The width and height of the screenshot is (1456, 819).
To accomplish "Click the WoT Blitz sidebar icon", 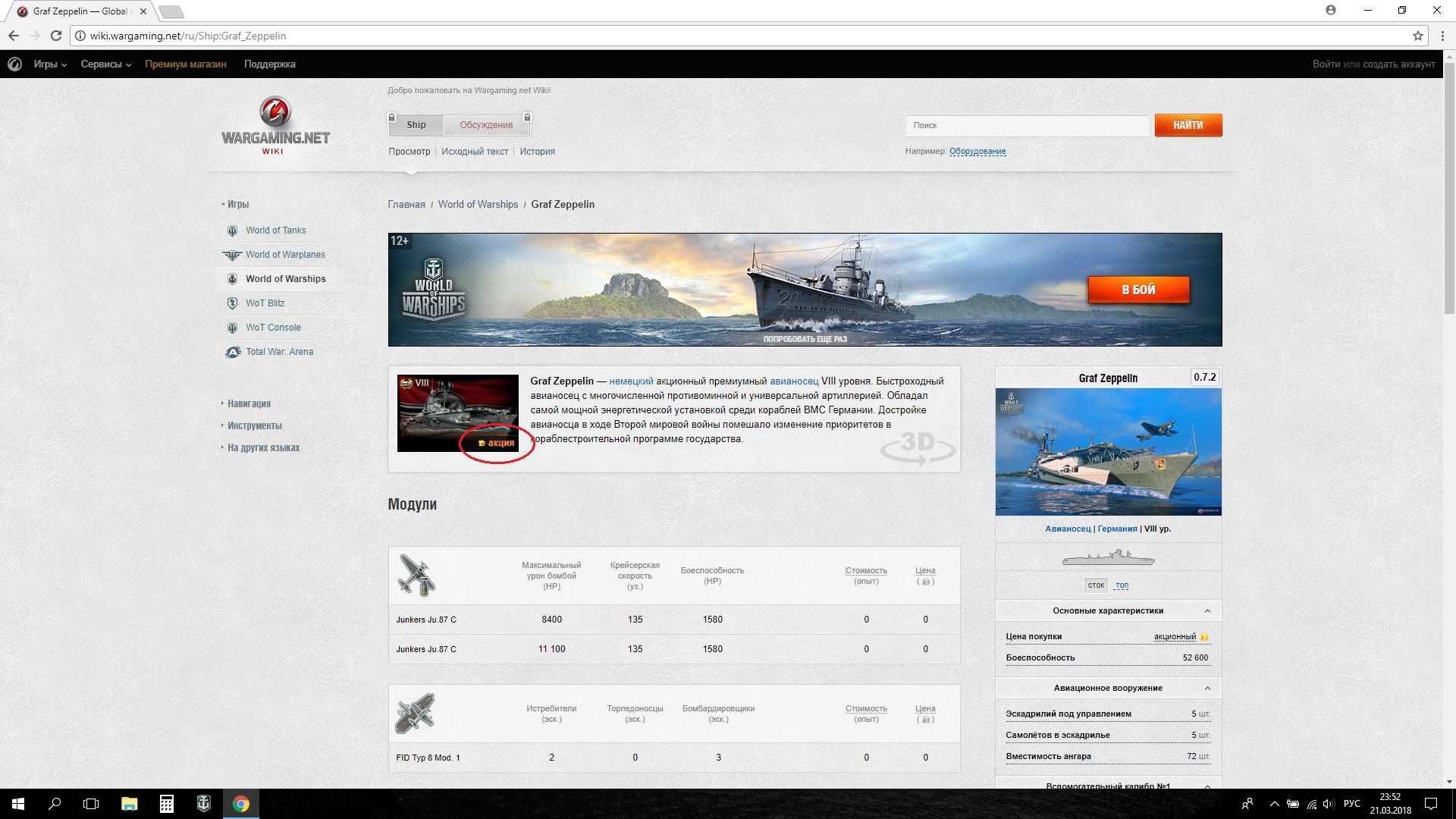I will (232, 303).
